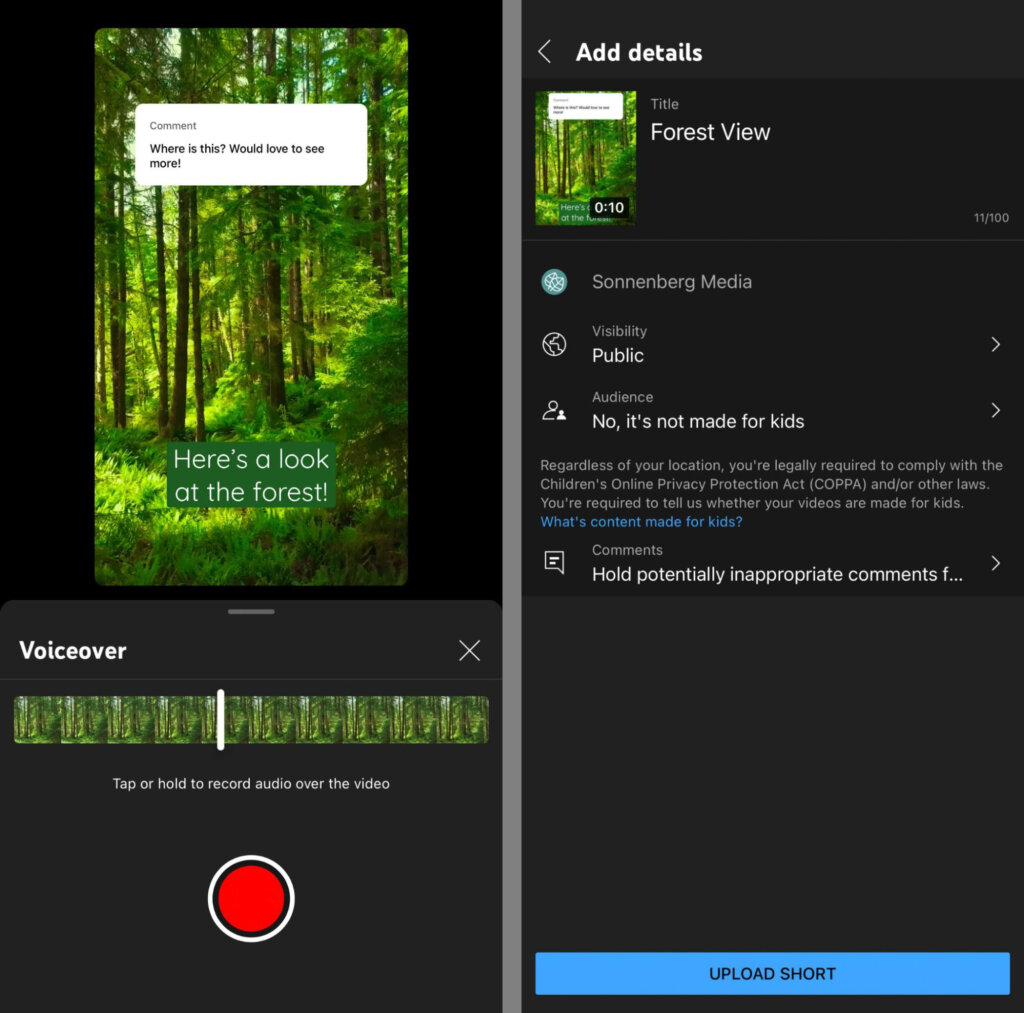Edit the Forest View title field

[x=710, y=132]
